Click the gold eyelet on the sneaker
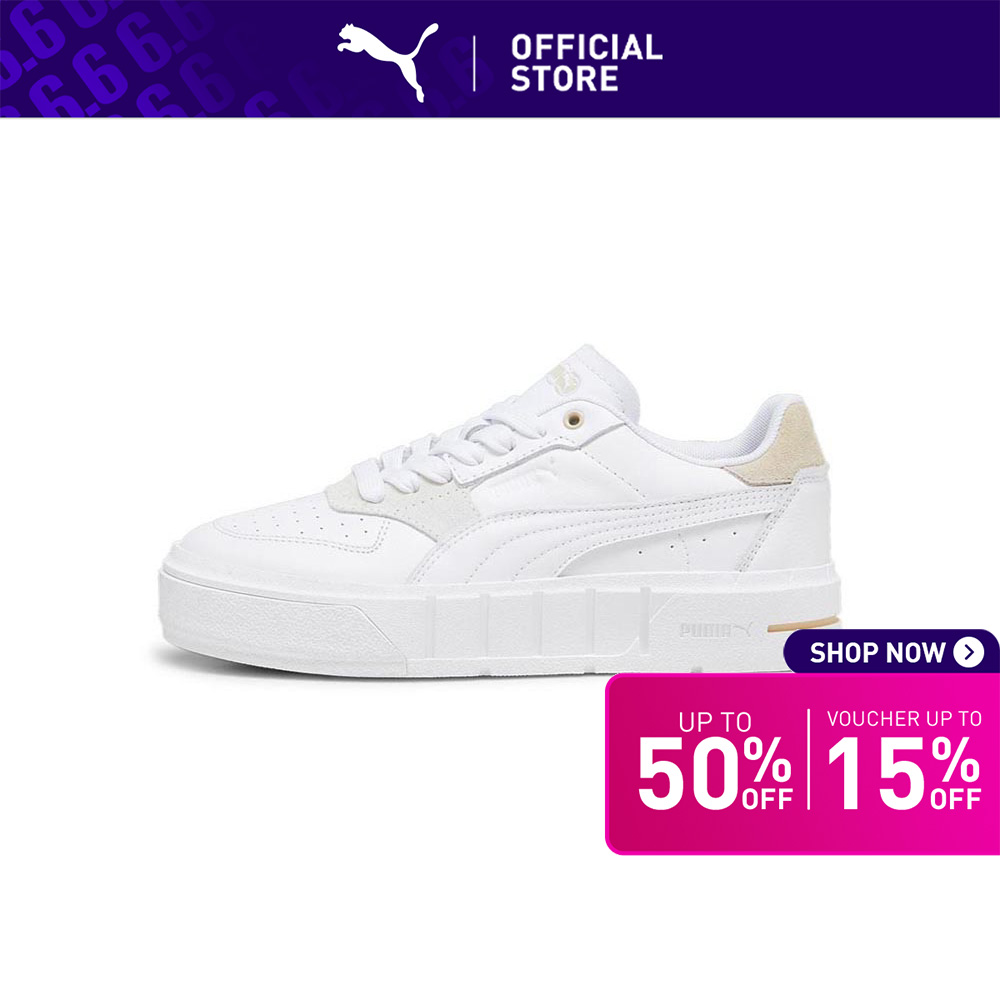 pos(574,419)
